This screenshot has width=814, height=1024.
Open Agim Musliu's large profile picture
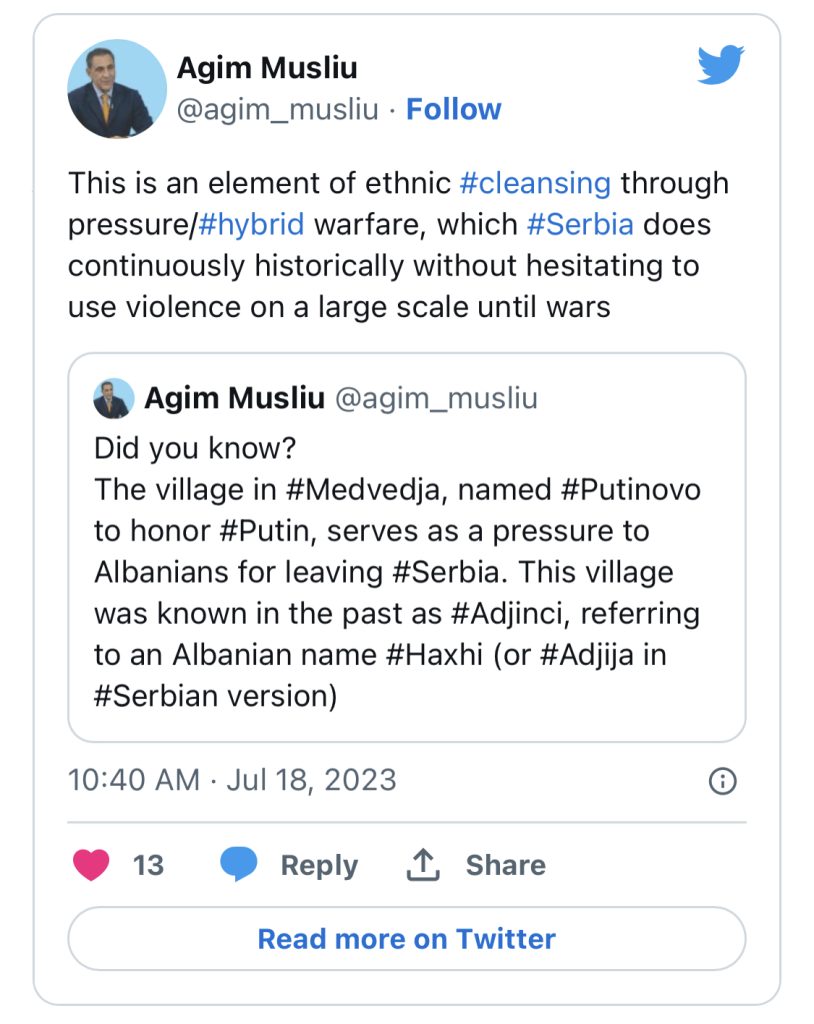[117, 89]
